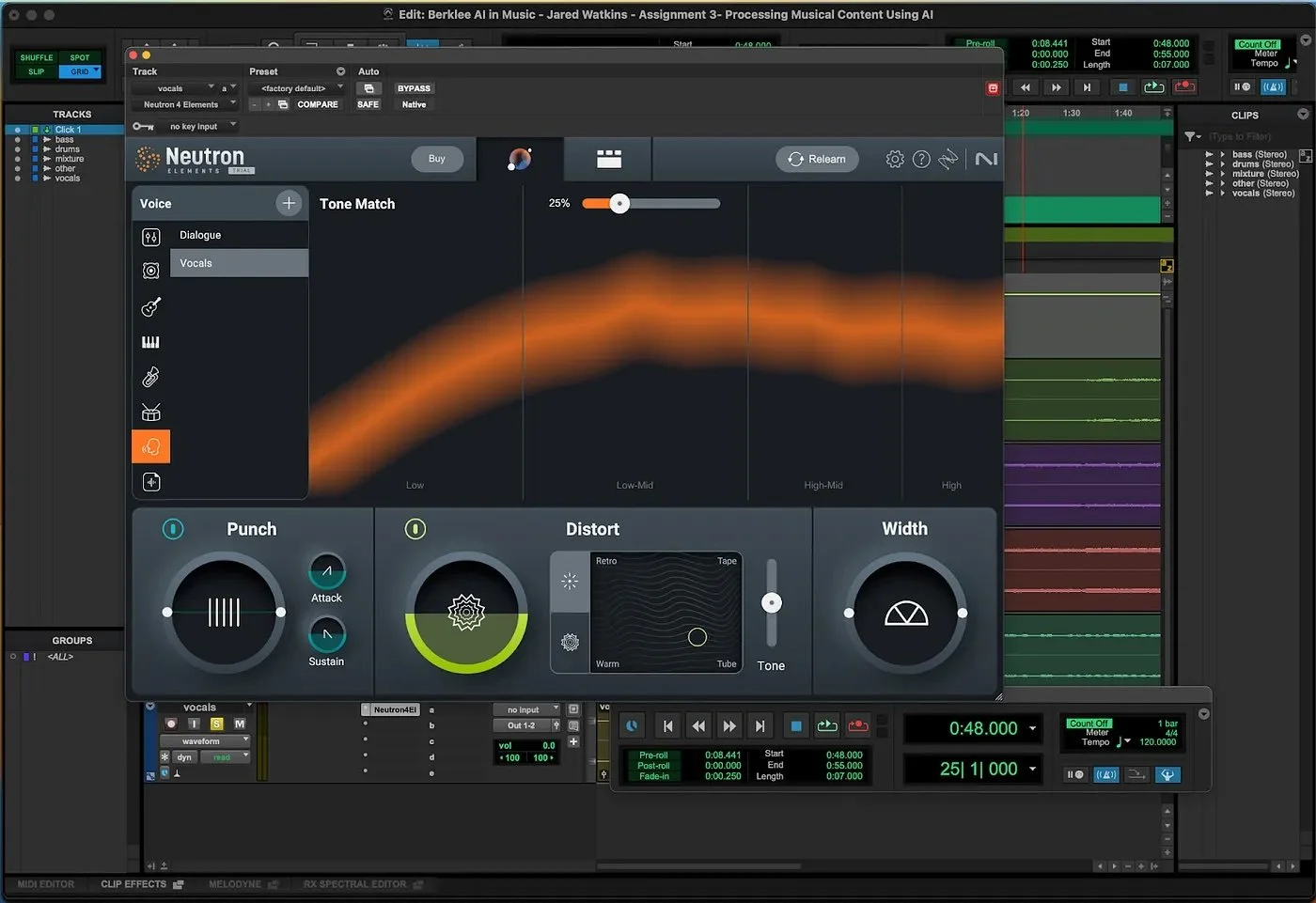Open the waveform track view dropdown
The height and width of the screenshot is (903, 1316).
206,741
